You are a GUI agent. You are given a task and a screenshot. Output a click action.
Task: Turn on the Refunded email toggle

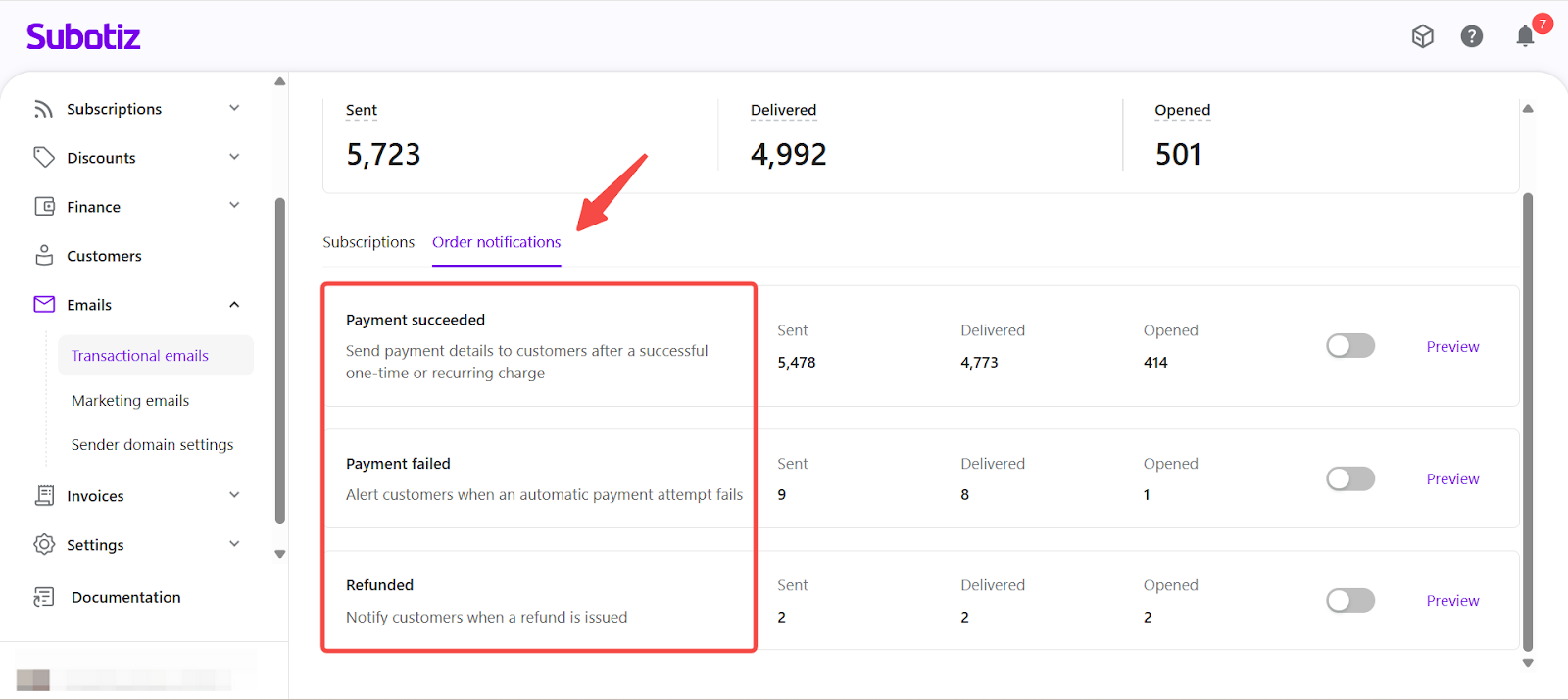tap(1349, 600)
